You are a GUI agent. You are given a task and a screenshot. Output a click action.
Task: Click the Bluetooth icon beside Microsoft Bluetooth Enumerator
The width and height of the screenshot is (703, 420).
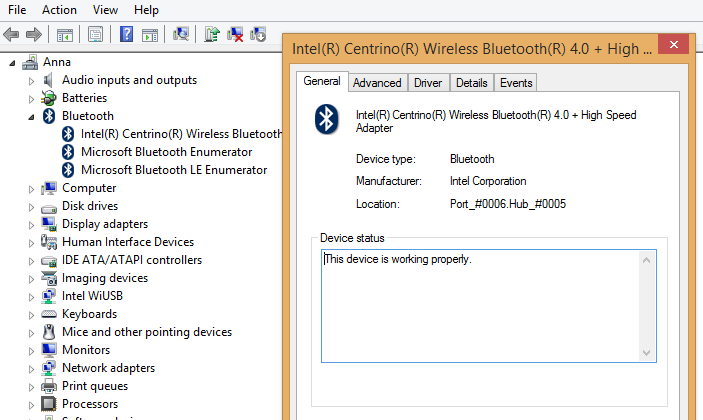[x=68, y=152]
